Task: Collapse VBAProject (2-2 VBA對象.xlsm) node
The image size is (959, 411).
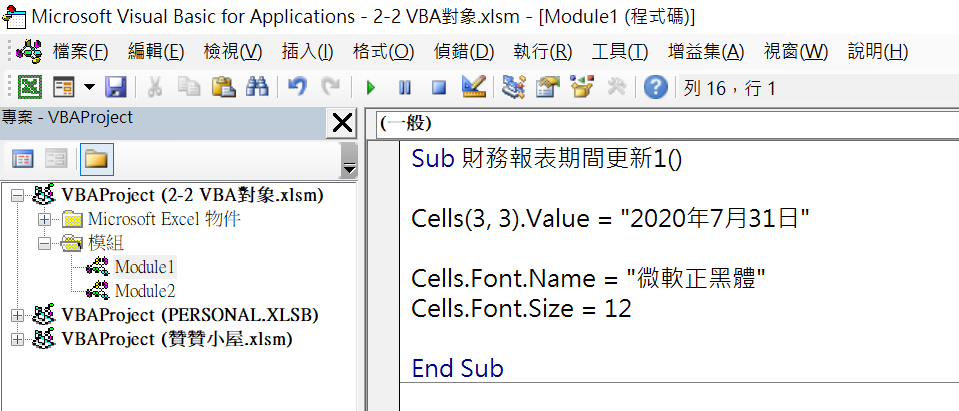Action: coord(17,196)
